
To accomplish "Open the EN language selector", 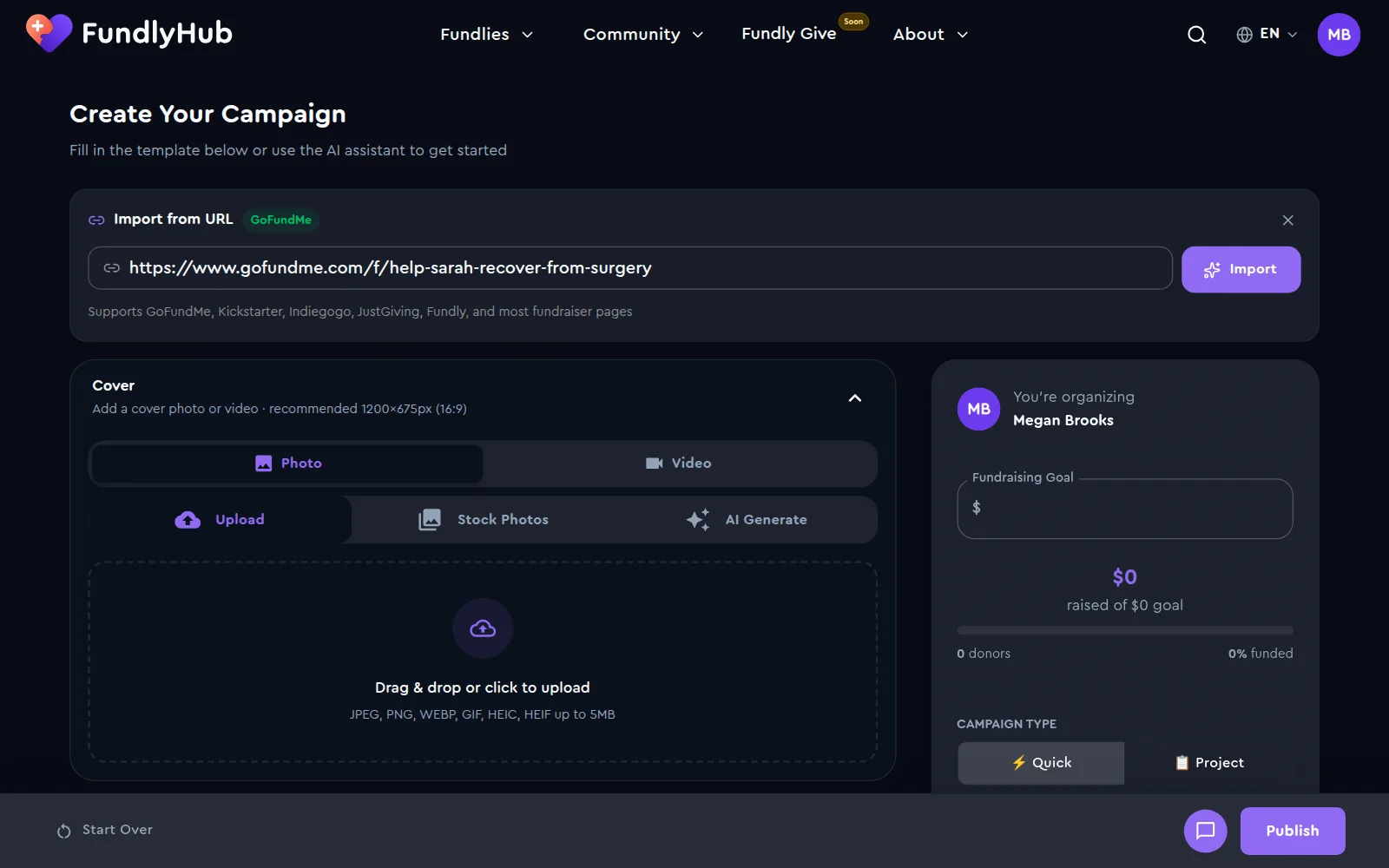I will point(1267,34).
